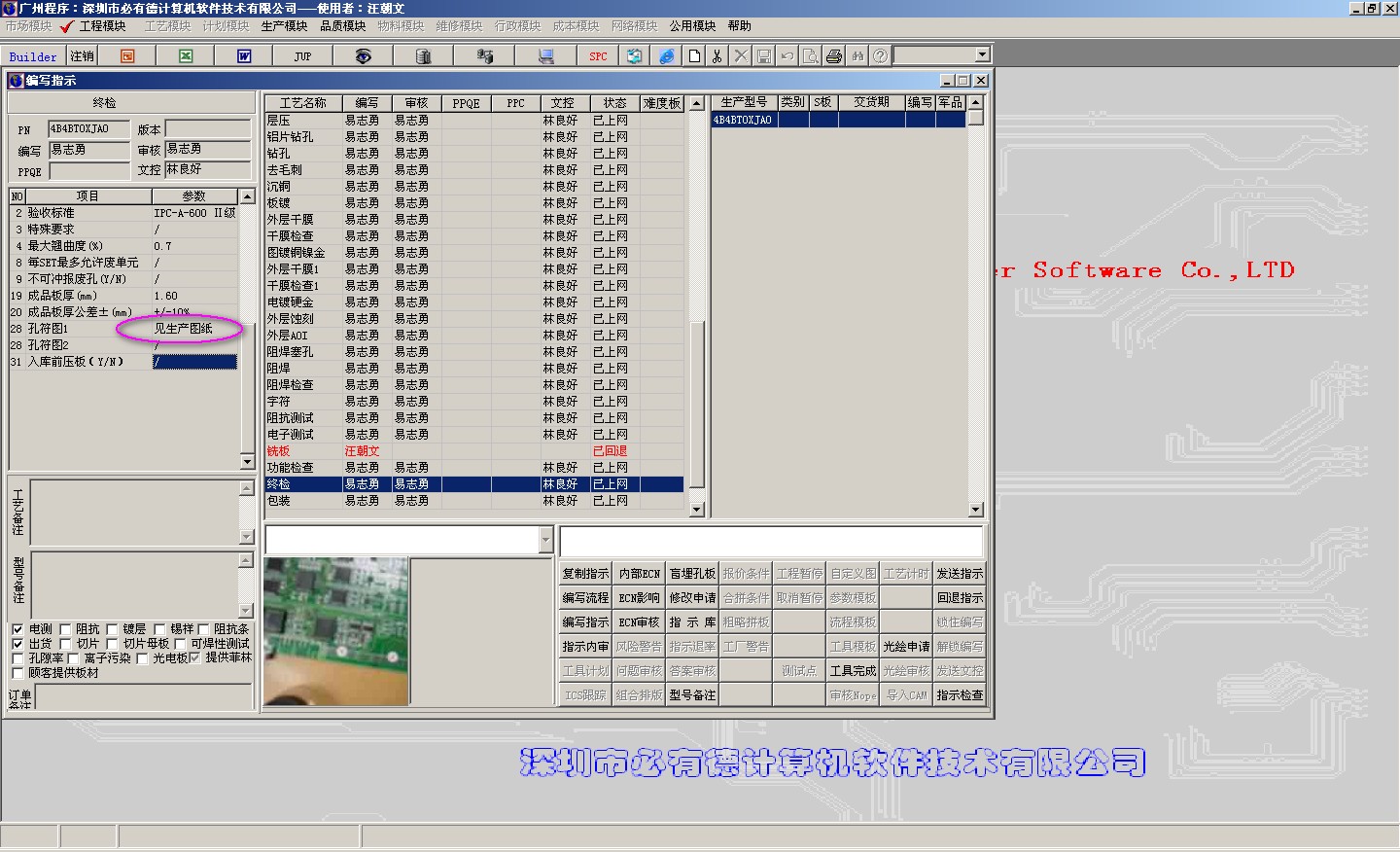The width and height of the screenshot is (1400, 852).
Task: Click the 订单备注 text field
Action: (143, 696)
